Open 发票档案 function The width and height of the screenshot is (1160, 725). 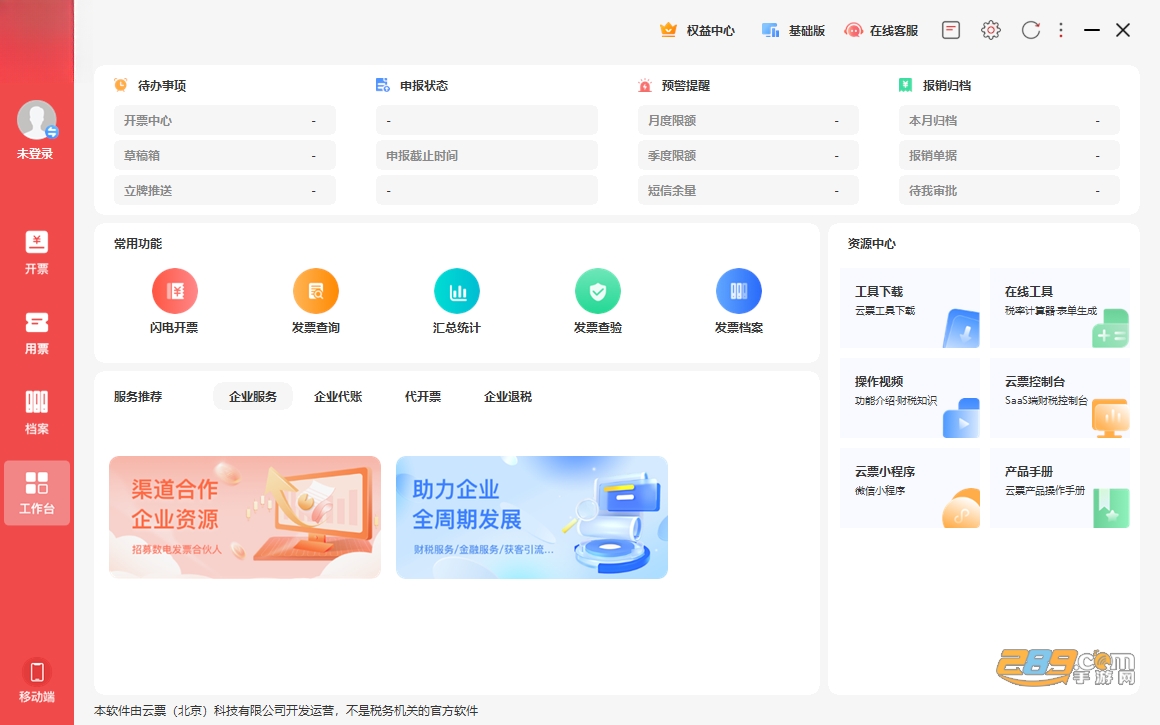(x=738, y=301)
